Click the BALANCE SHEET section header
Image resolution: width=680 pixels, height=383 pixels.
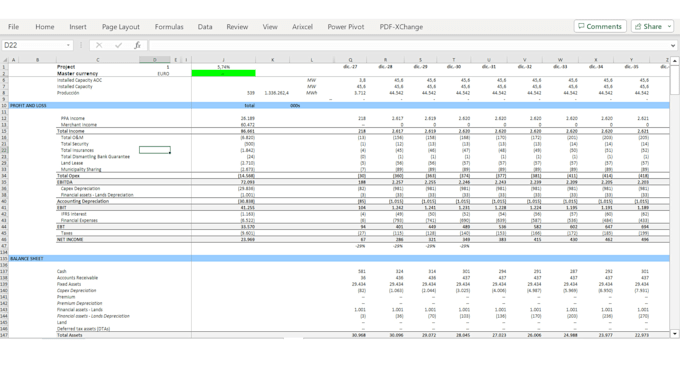tap(27, 259)
